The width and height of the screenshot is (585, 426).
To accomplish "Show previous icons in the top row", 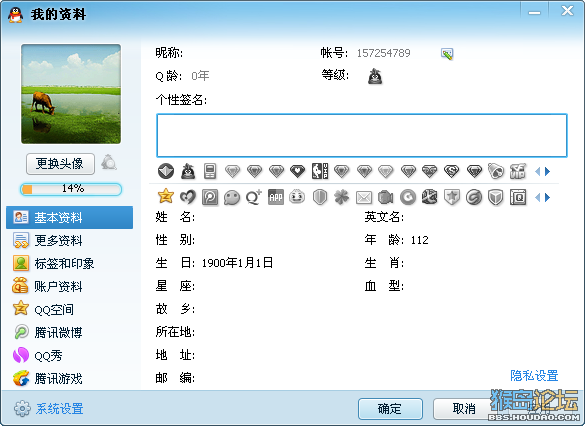I will click(538, 172).
